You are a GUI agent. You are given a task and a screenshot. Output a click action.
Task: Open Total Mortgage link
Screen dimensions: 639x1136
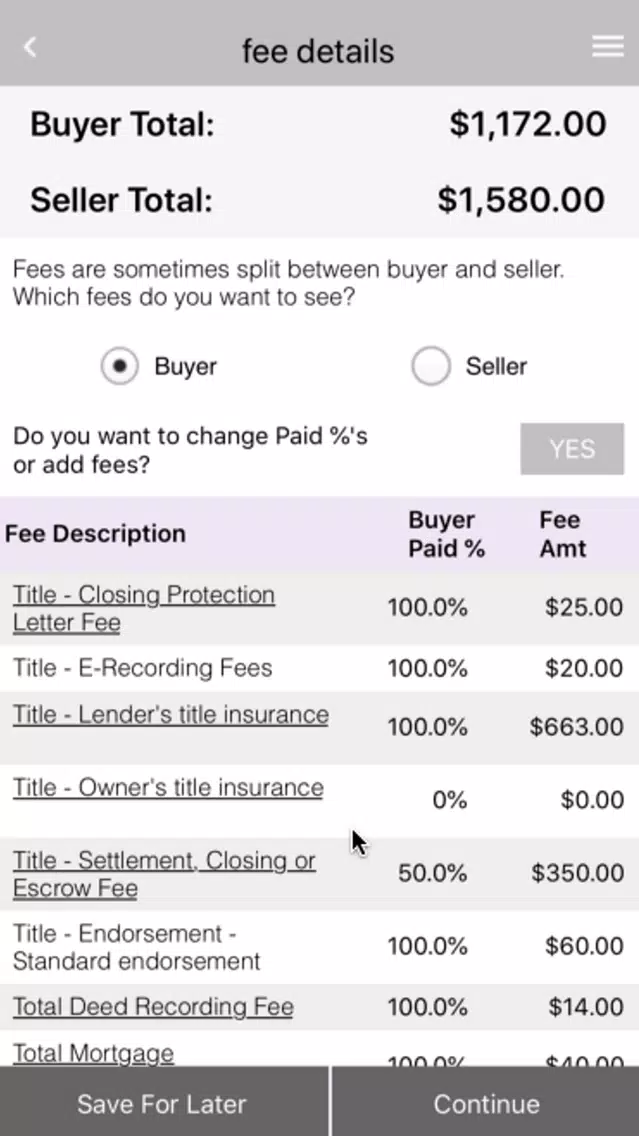click(x=93, y=1053)
